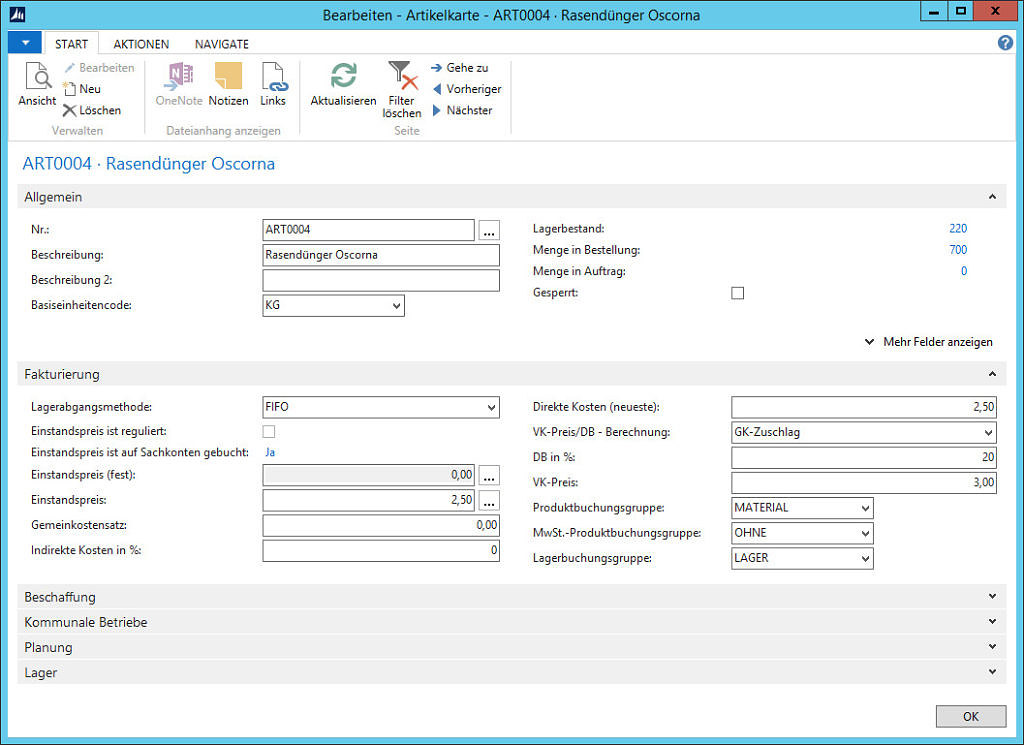This screenshot has width=1024, height=745.
Task: Toggle the Gesperrt checkbox
Action: pos(738,293)
